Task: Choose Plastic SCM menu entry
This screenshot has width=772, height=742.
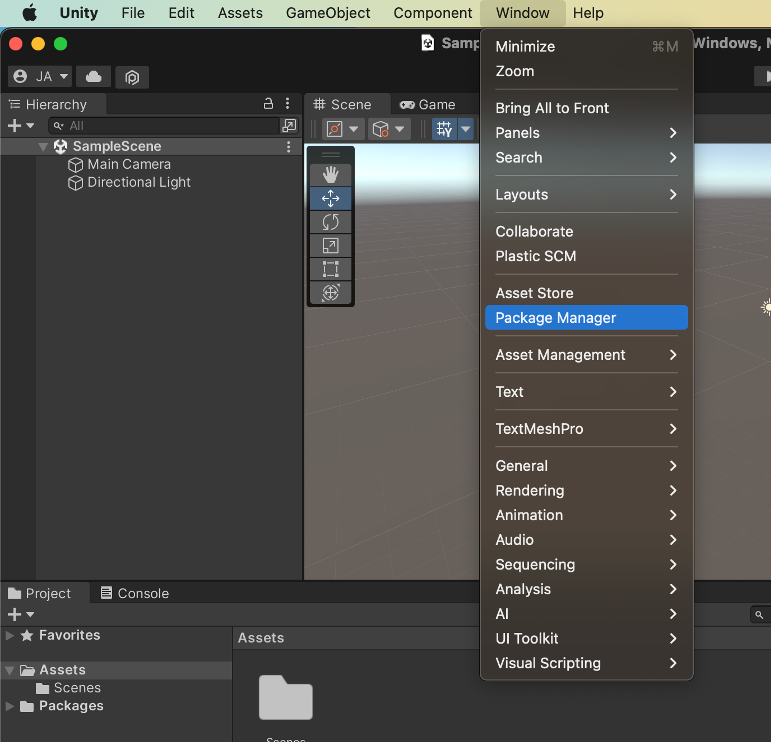Action: (x=586, y=256)
